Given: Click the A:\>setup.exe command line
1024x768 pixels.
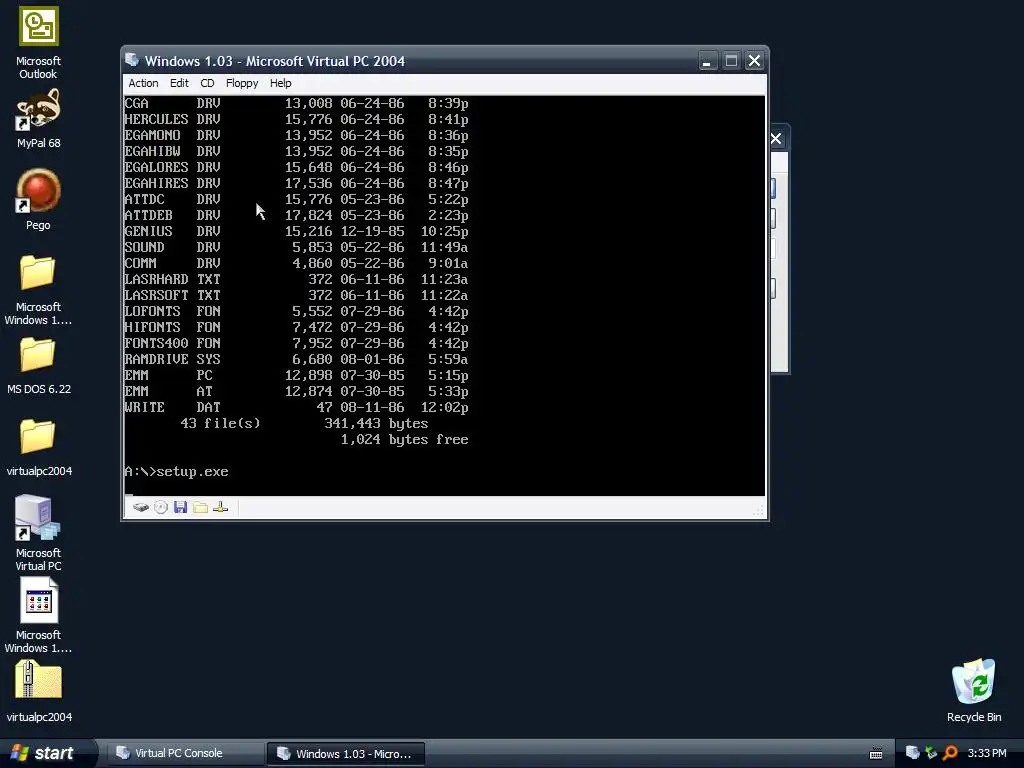Looking at the screenshot, I should point(176,472).
